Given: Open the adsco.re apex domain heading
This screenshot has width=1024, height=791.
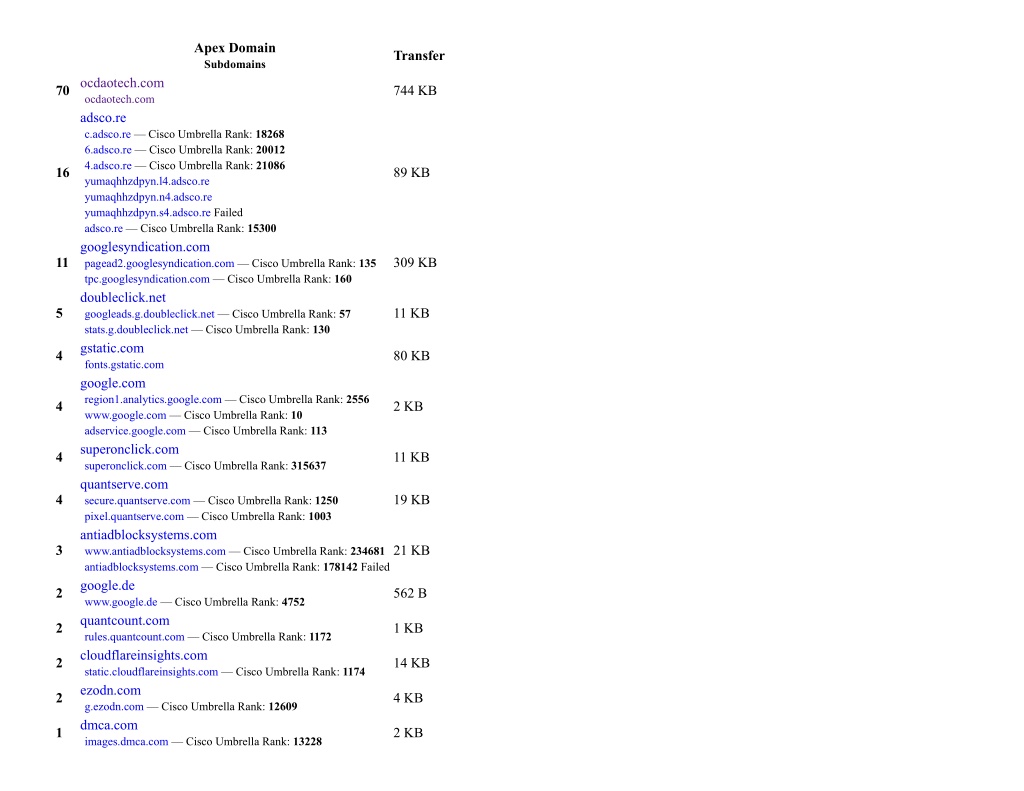Looking at the screenshot, I should click(x=103, y=118).
